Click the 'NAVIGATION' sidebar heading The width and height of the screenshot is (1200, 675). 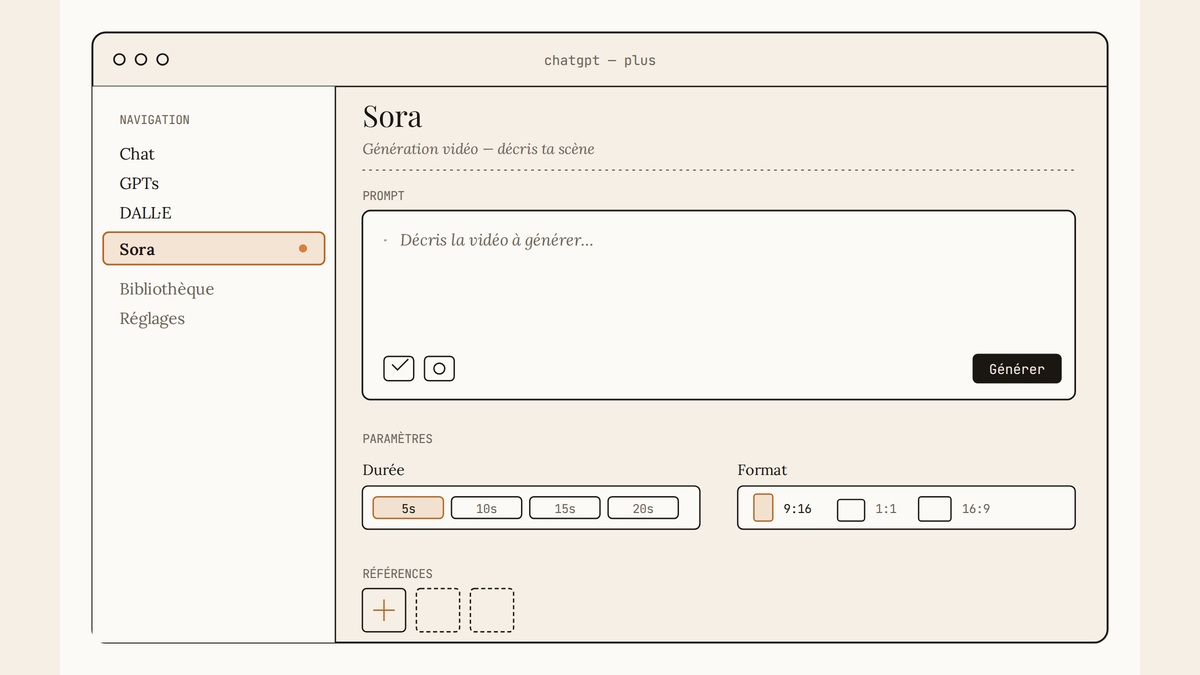[x=154, y=120]
